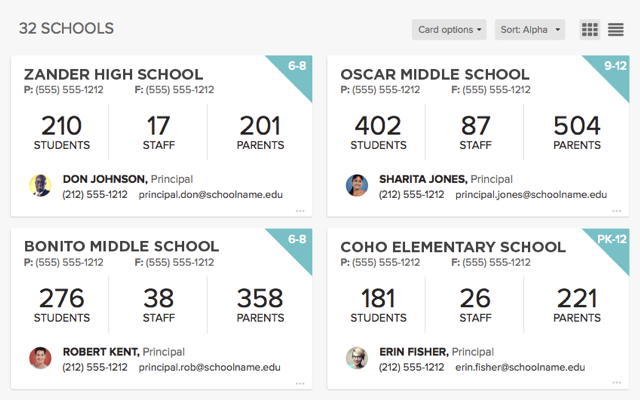Switch to list view layout

tap(616, 30)
